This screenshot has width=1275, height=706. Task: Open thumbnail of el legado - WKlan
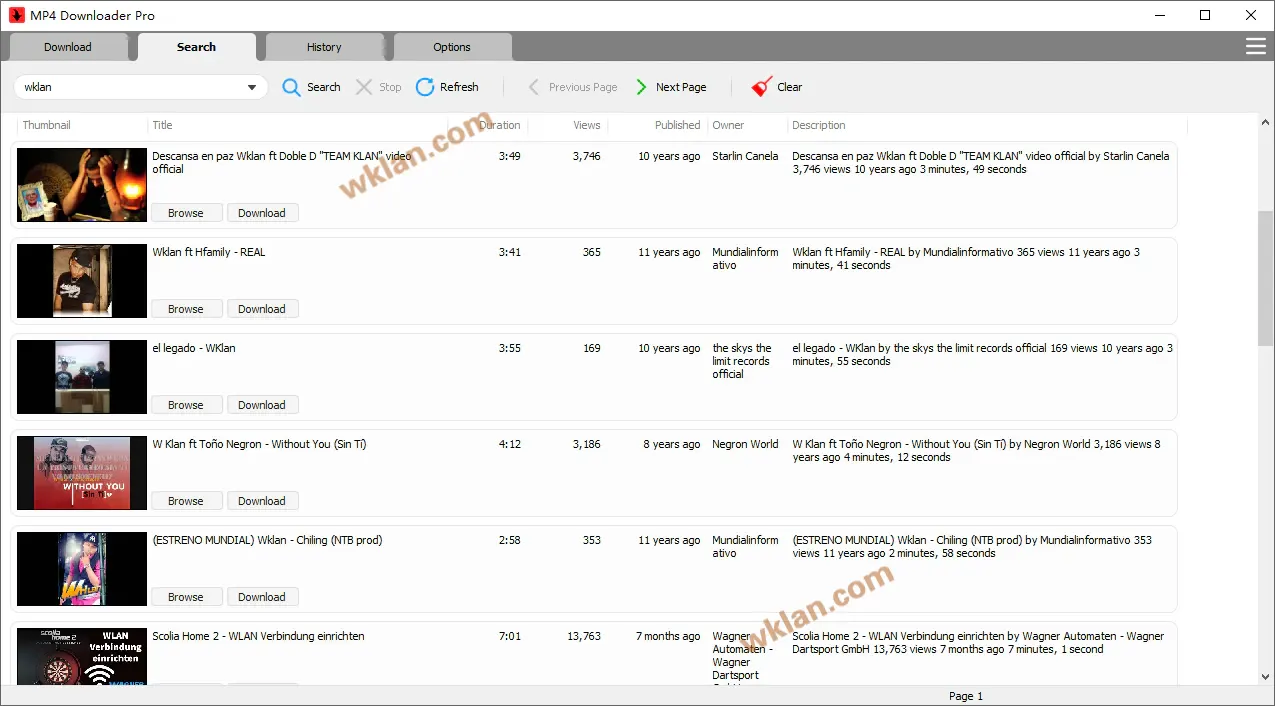tap(82, 377)
